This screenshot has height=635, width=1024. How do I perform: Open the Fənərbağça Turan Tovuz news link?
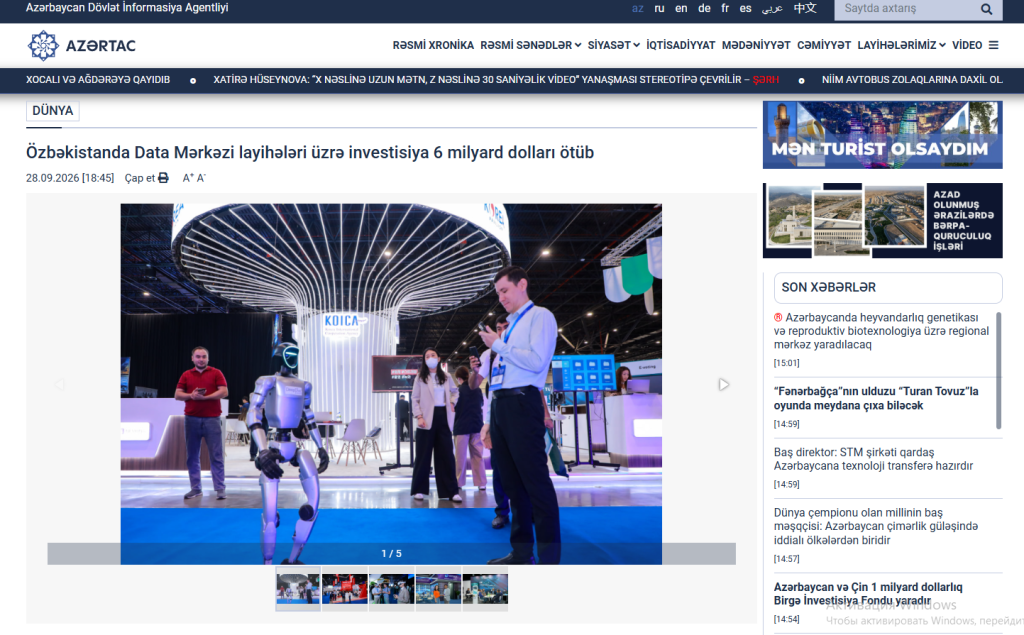876,399
